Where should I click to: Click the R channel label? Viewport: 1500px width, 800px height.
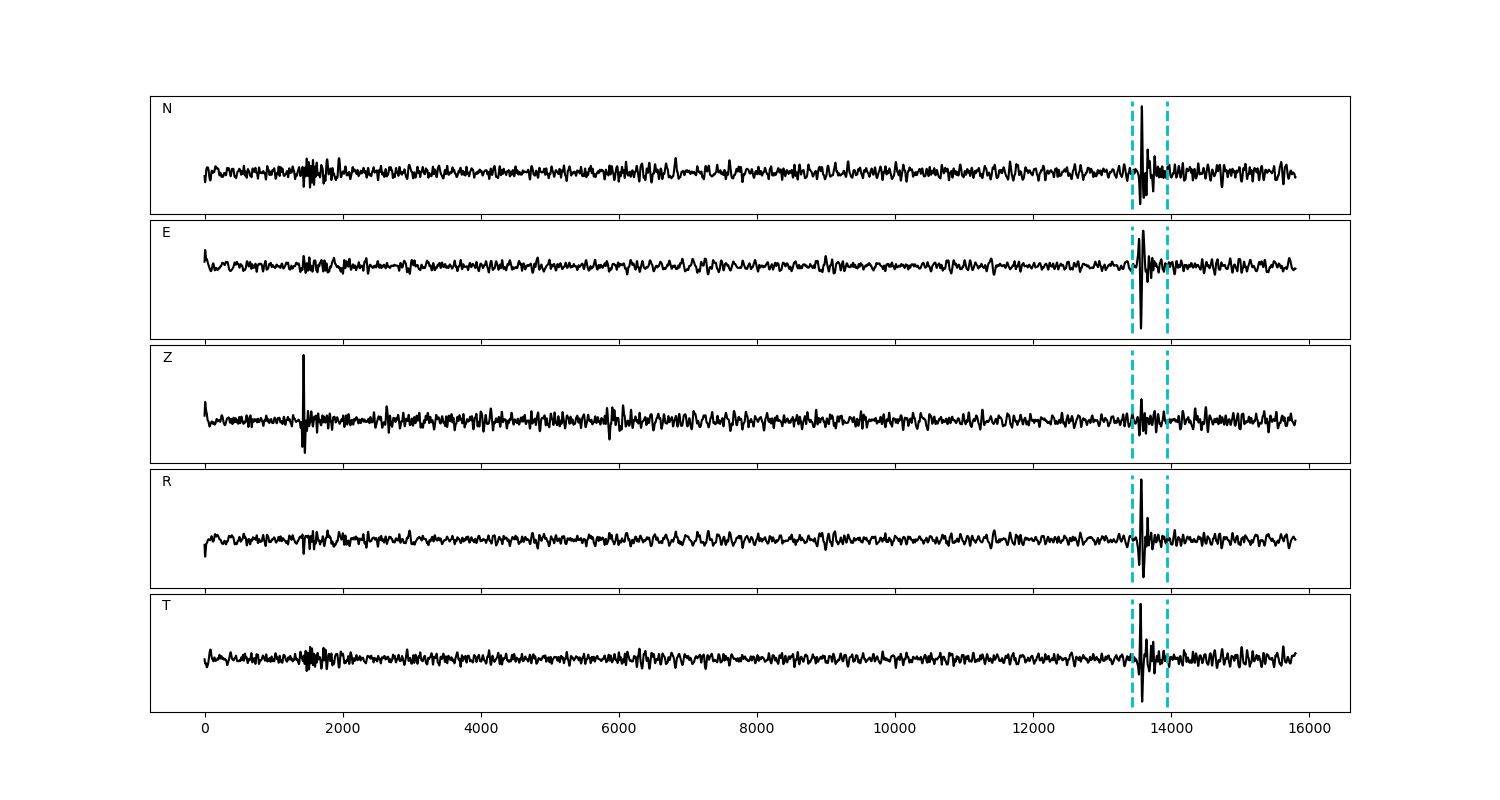point(167,482)
